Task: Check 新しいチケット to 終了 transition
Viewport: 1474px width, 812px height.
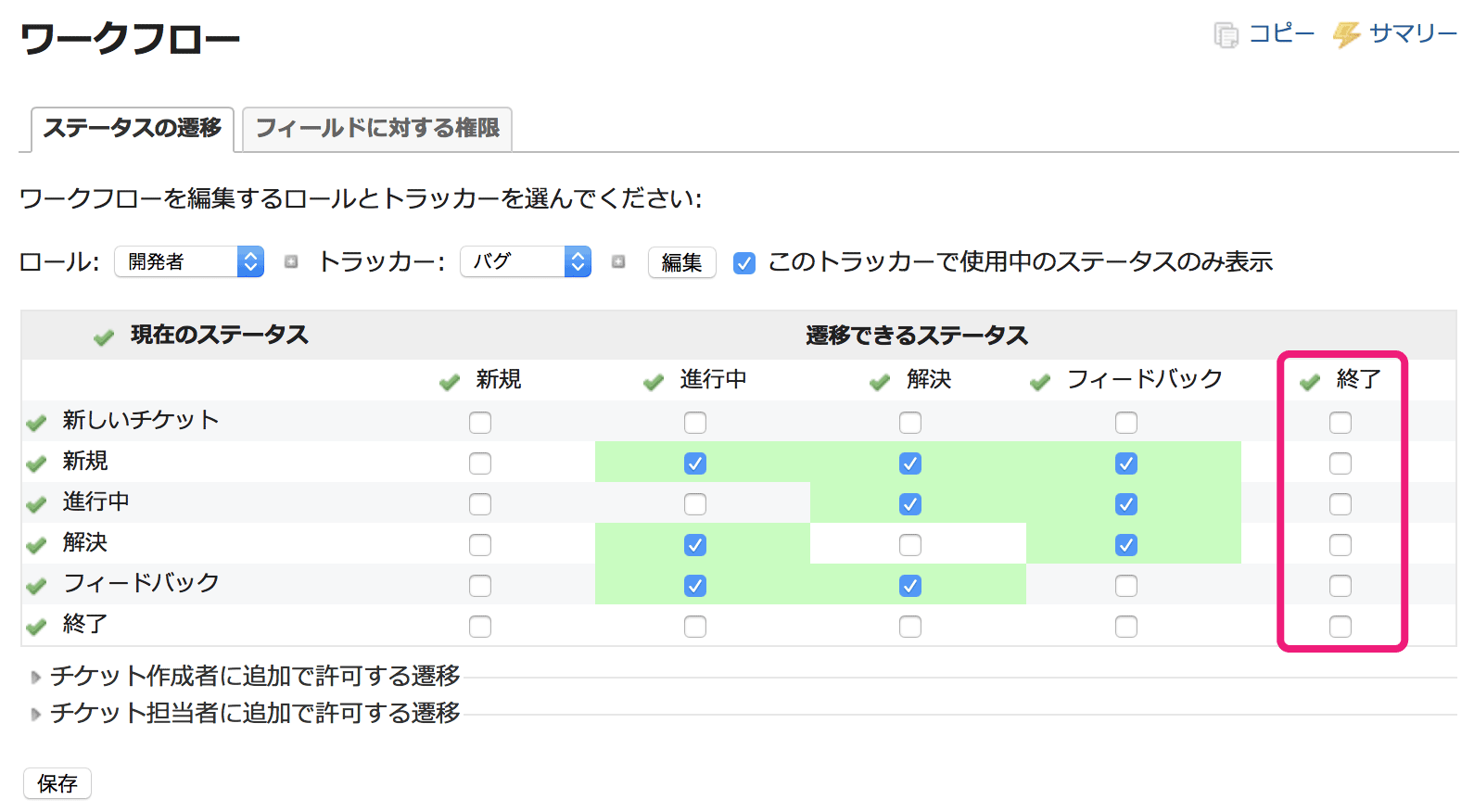Action: point(1341,423)
